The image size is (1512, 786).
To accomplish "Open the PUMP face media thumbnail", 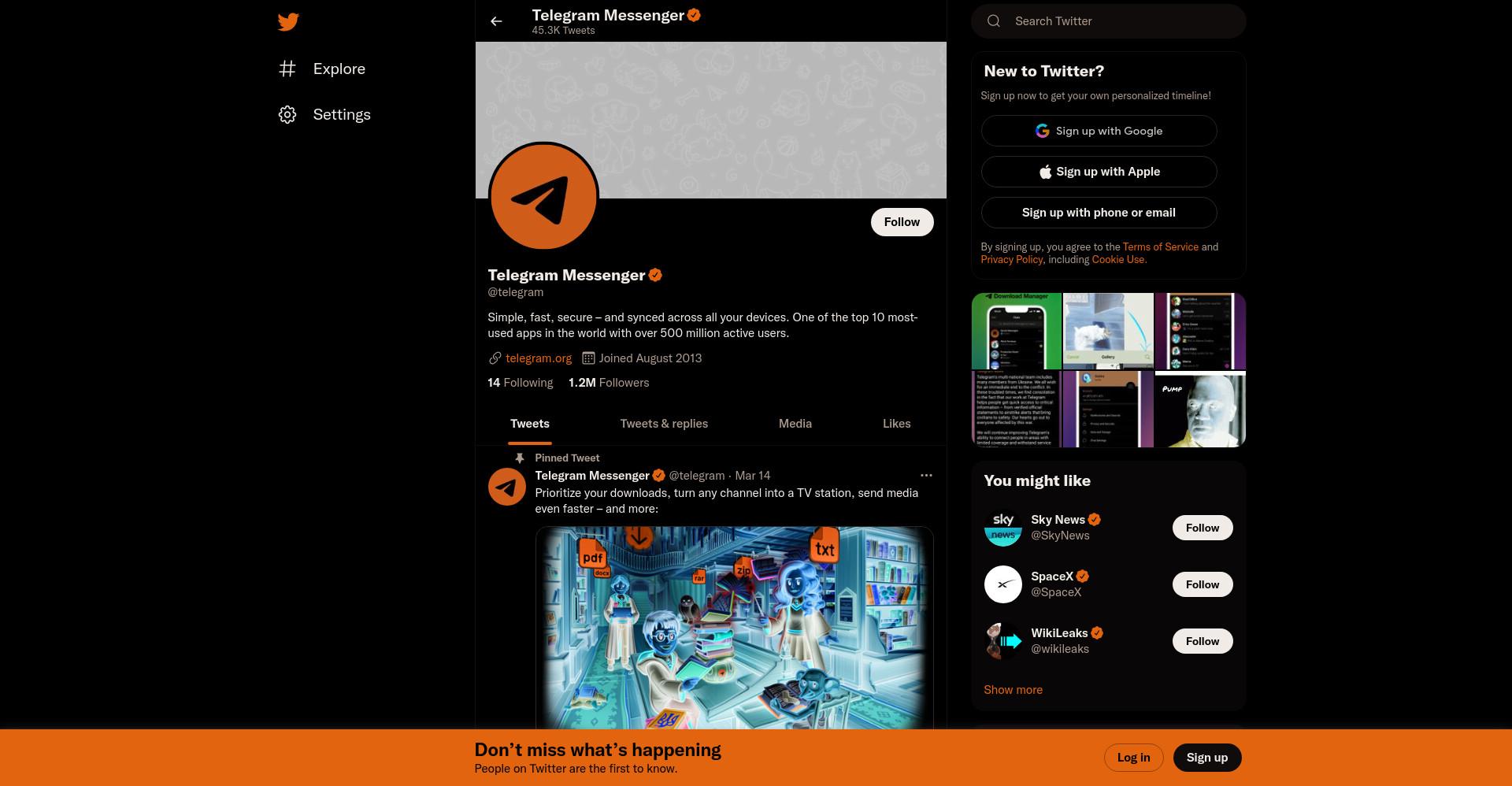I will [1200, 410].
